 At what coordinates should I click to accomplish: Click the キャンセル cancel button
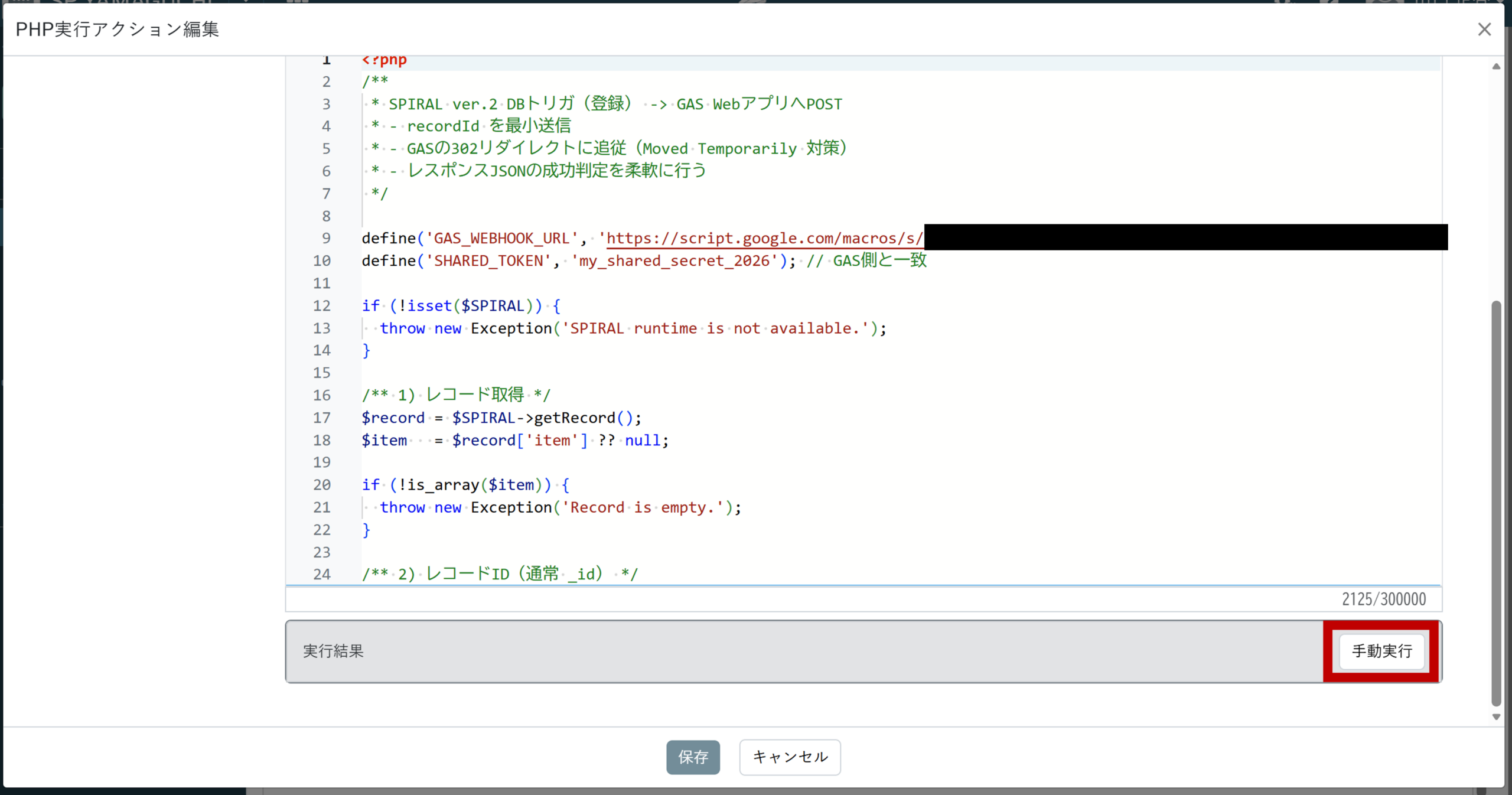pyautogui.click(x=790, y=757)
